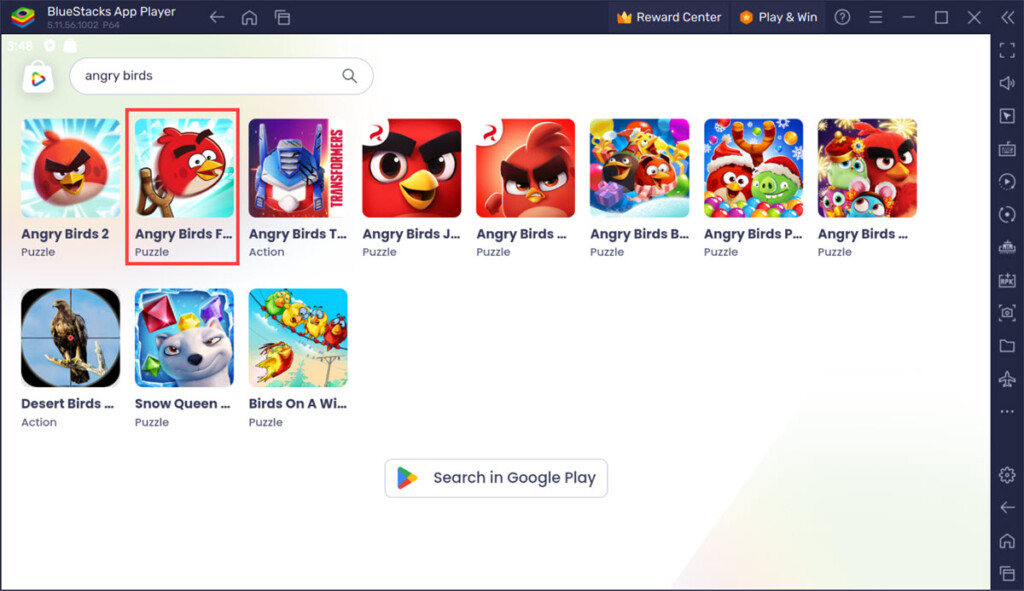Toggle airplane mode in the sidebar
This screenshot has height=591, width=1024.
[x=1007, y=379]
